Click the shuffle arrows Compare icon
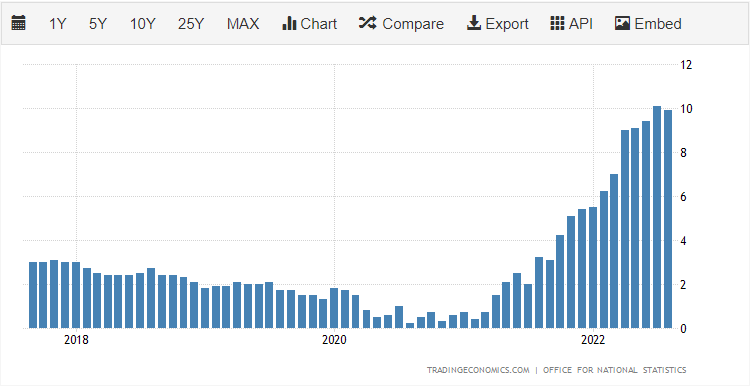Viewport: 751px width, 389px height. coord(368,23)
